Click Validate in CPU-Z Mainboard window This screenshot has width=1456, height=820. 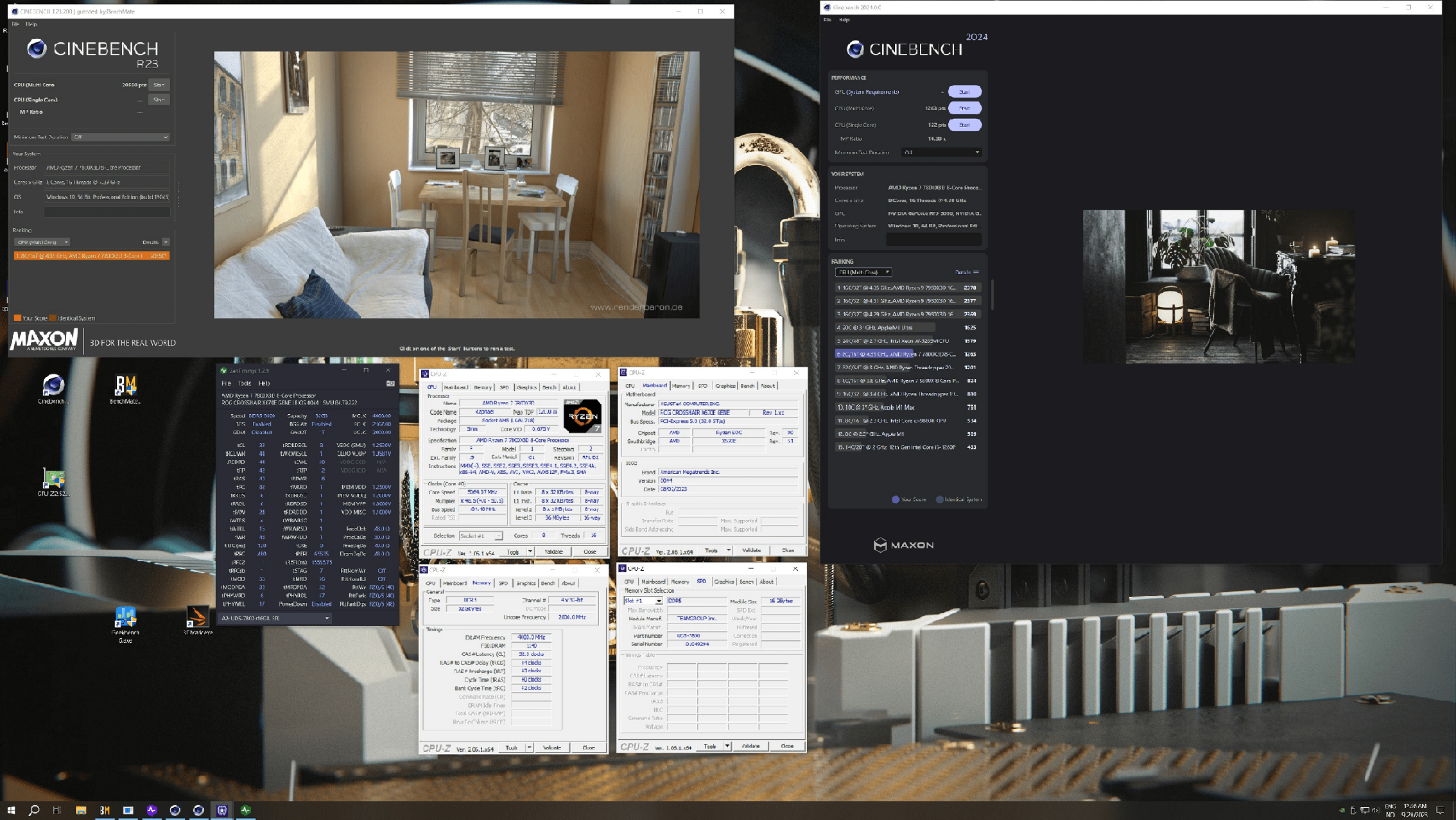point(751,550)
